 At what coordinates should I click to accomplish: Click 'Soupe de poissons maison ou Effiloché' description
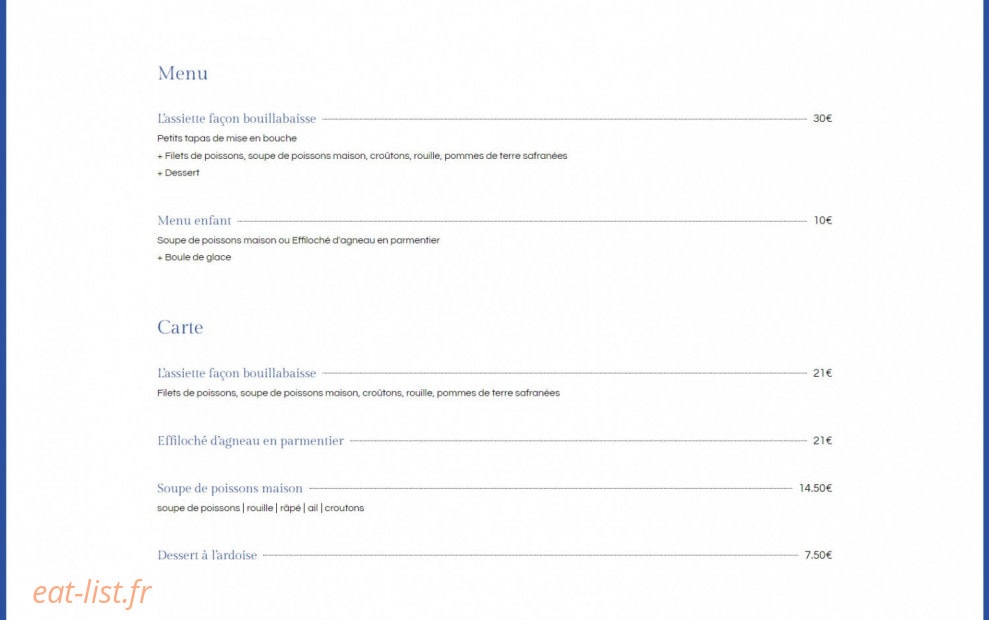click(x=298, y=240)
